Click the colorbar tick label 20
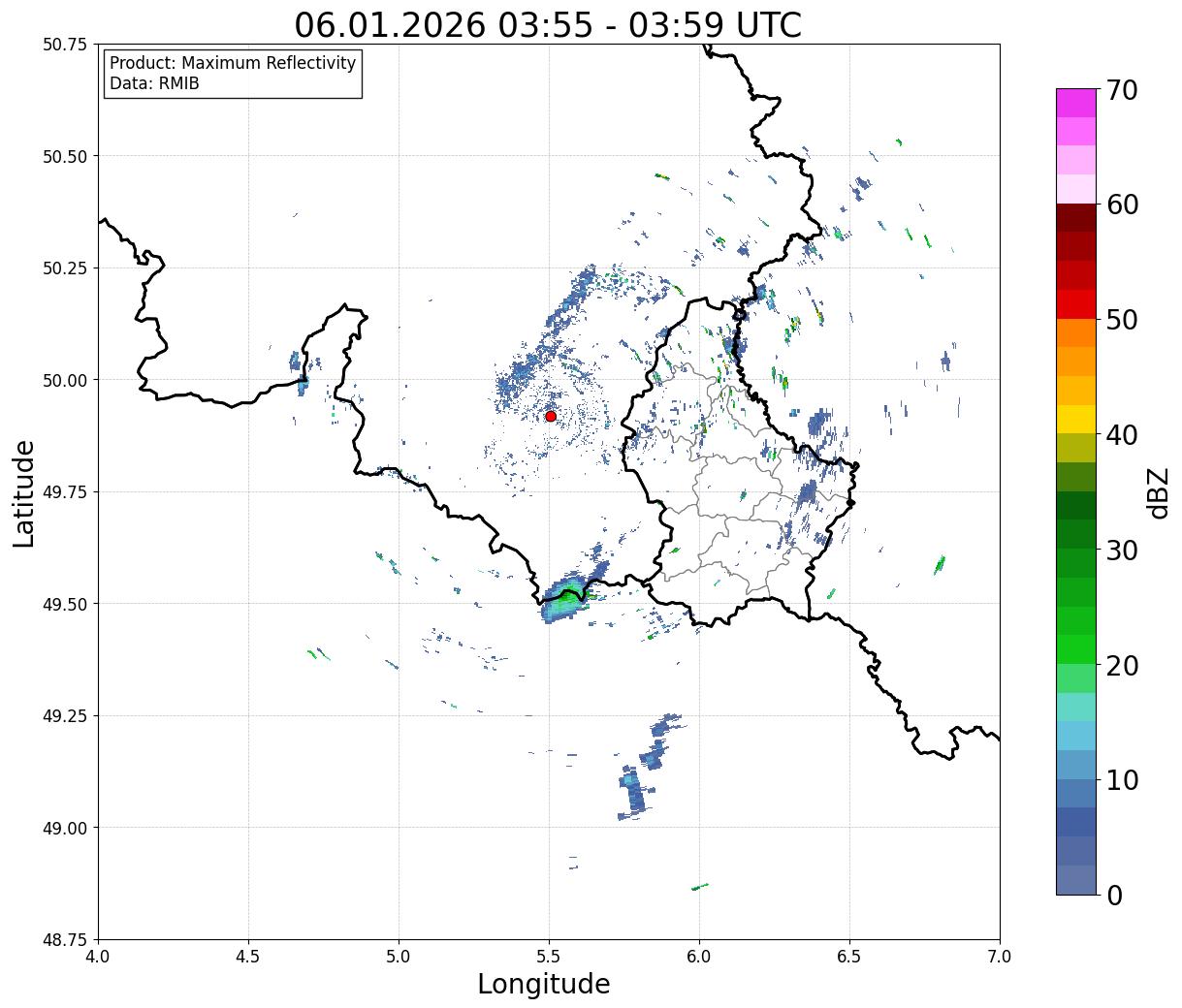This screenshot has width=1182, height=1008. click(1122, 666)
